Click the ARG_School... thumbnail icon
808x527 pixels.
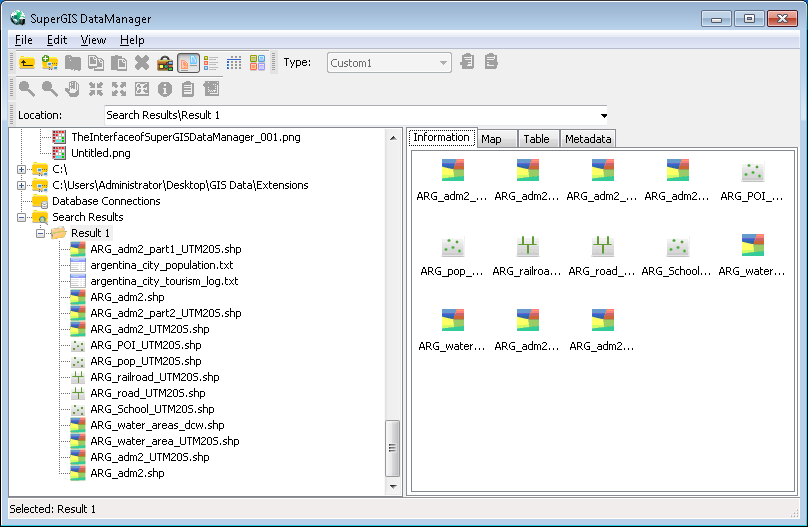tap(677, 247)
